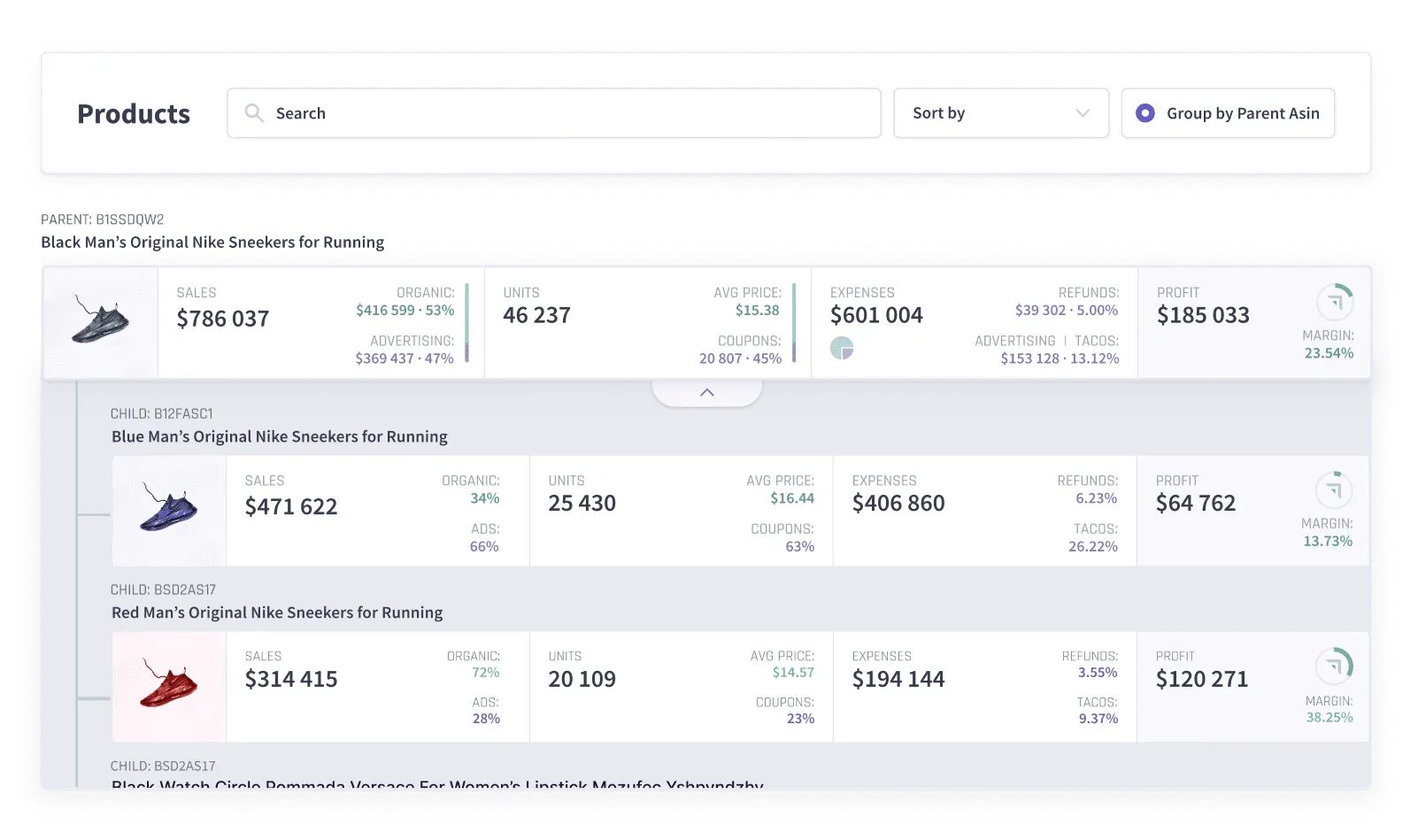This screenshot has width=1418, height=840.
Task: Collapse the parent product children list
Action: click(707, 392)
